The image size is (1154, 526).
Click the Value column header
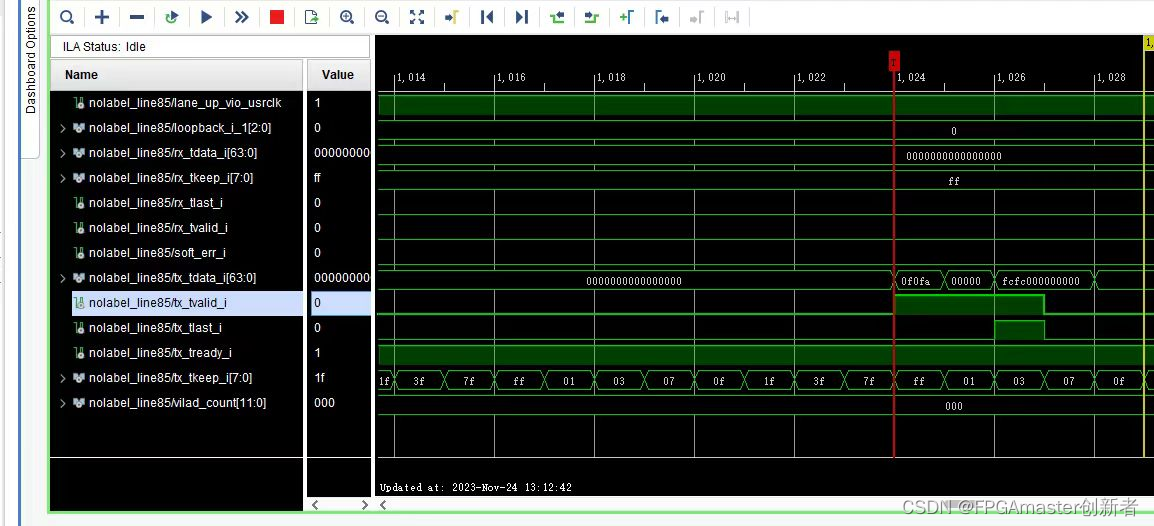pos(339,75)
